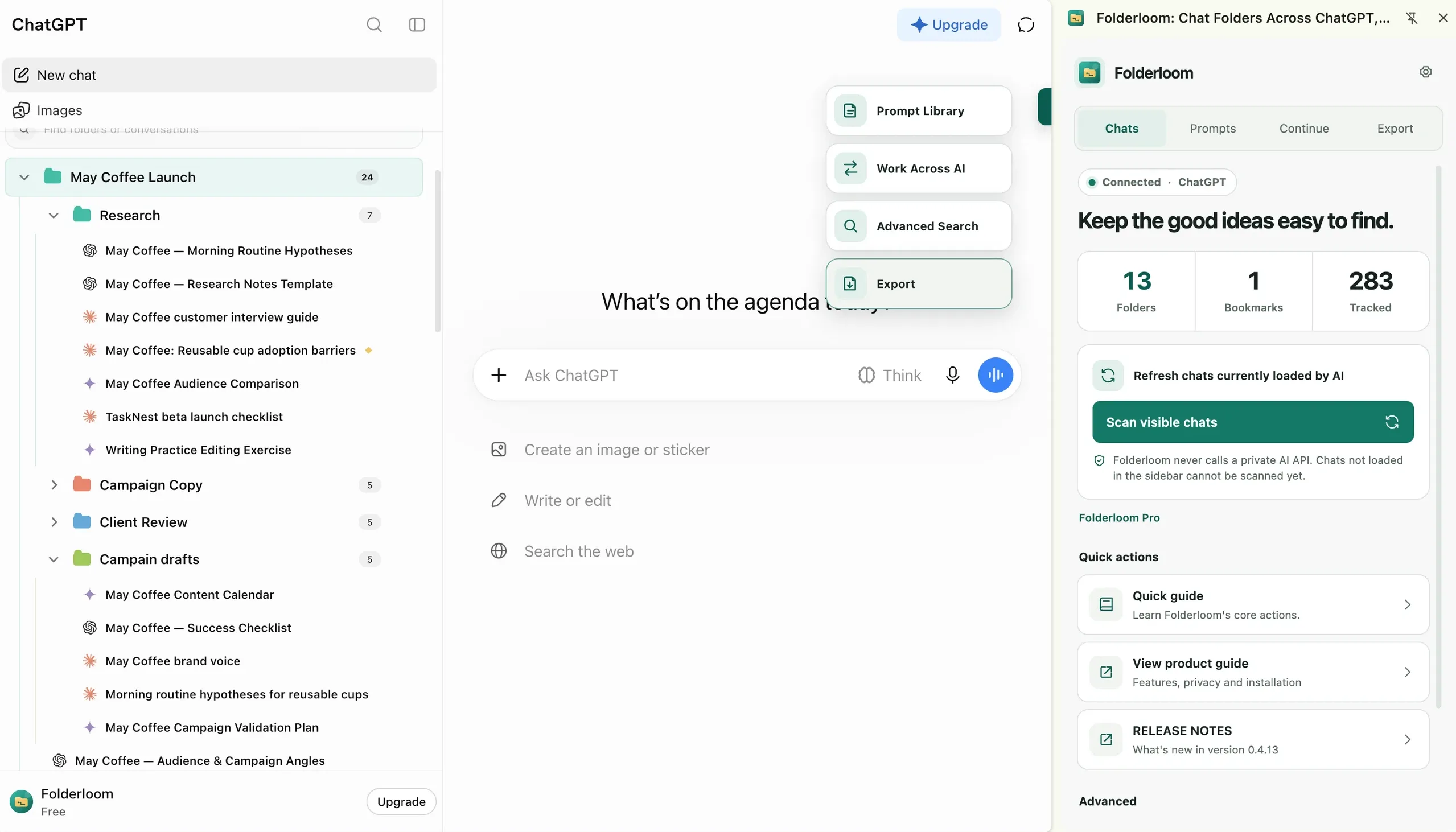Image resolution: width=1456 pixels, height=832 pixels.
Task: Click the floating Export menu button
Action: click(918, 283)
